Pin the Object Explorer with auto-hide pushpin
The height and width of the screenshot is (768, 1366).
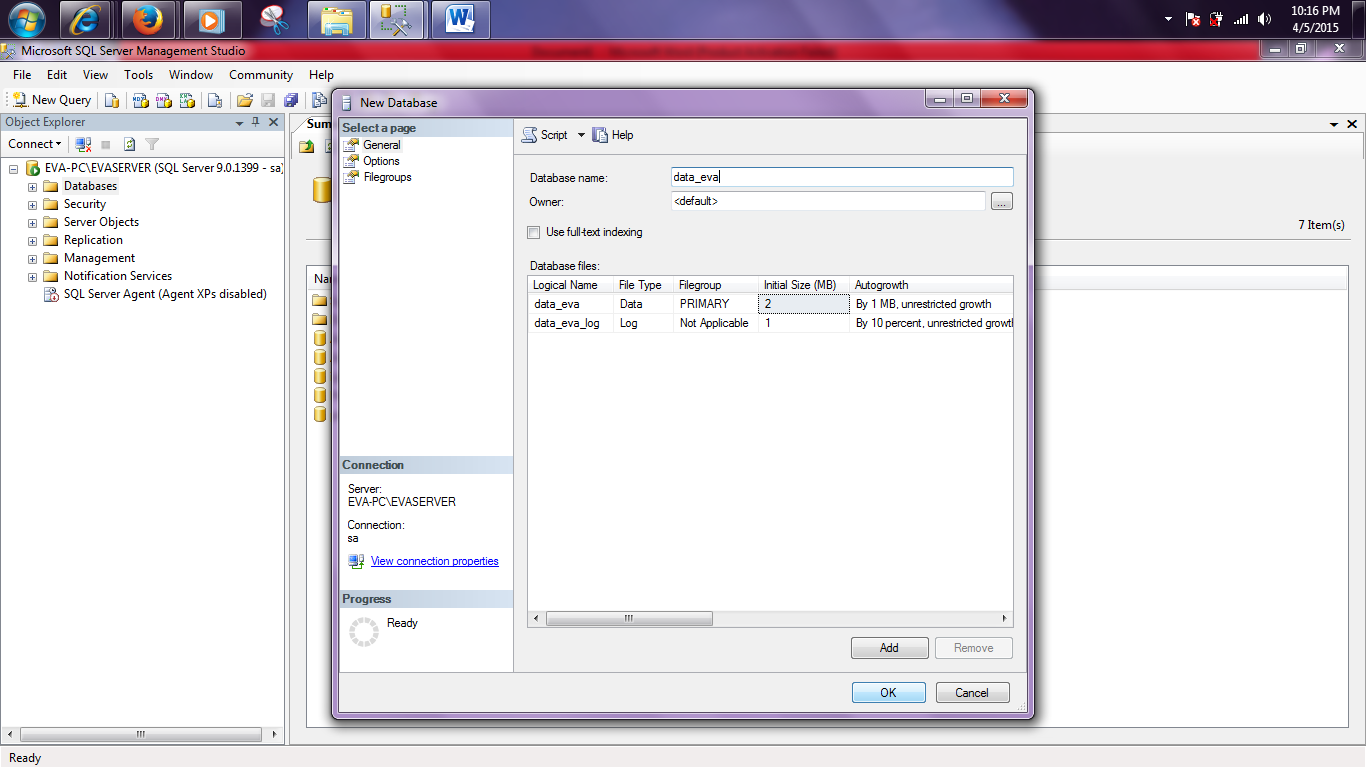(256, 122)
